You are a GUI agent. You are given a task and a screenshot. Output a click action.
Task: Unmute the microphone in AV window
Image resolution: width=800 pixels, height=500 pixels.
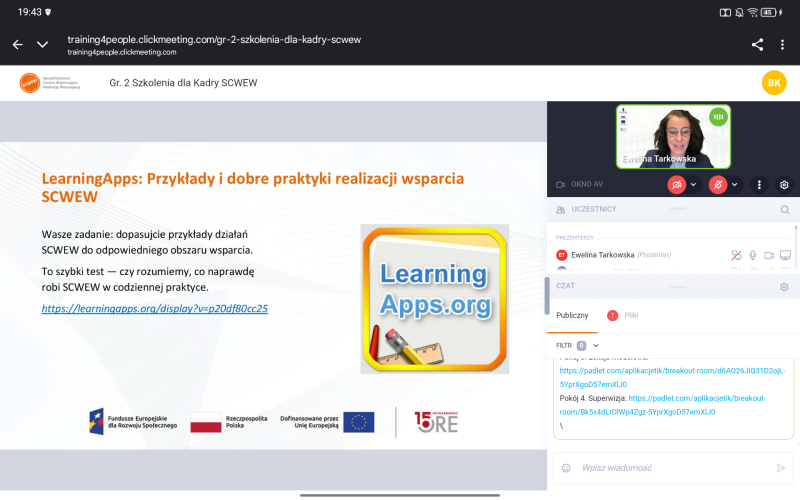point(717,185)
